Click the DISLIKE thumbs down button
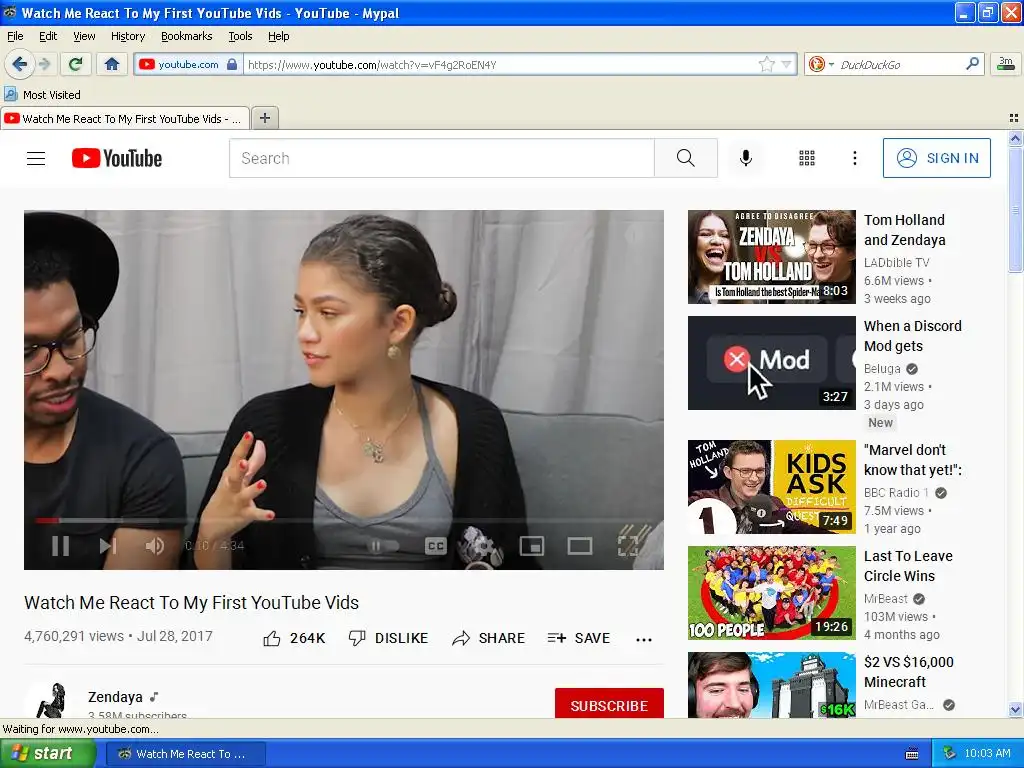Image resolution: width=1024 pixels, height=768 pixels. pos(388,638)
